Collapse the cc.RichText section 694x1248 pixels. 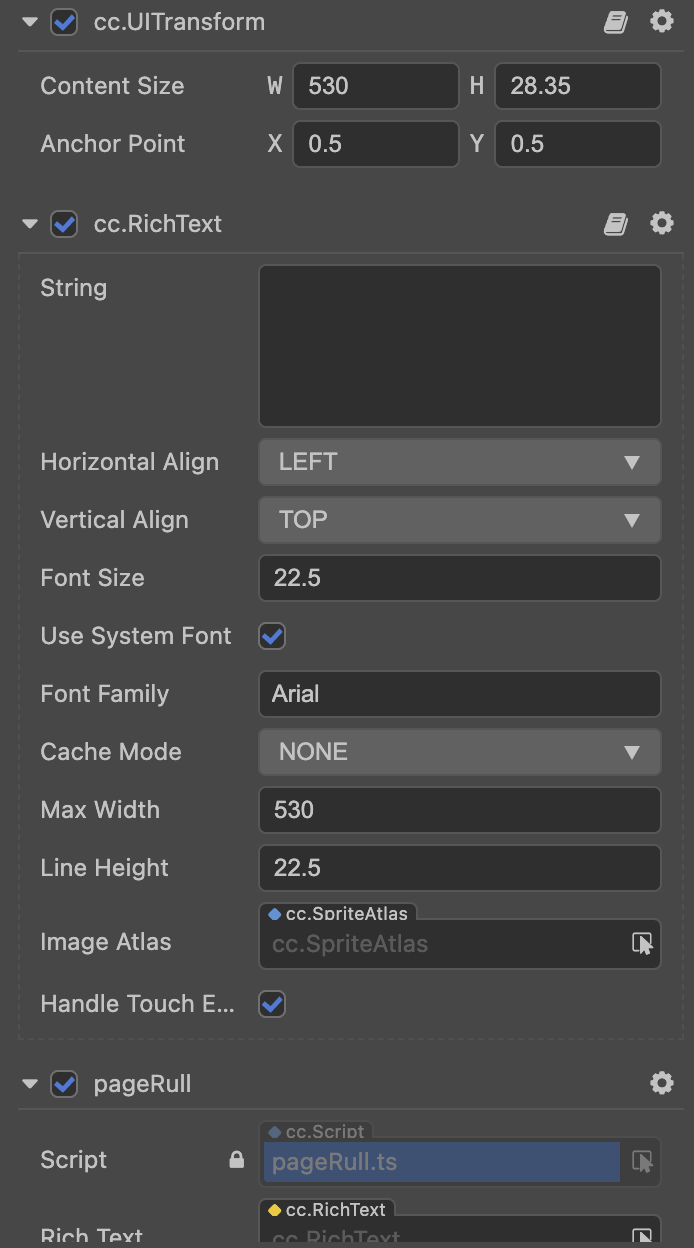click(30, 224)
